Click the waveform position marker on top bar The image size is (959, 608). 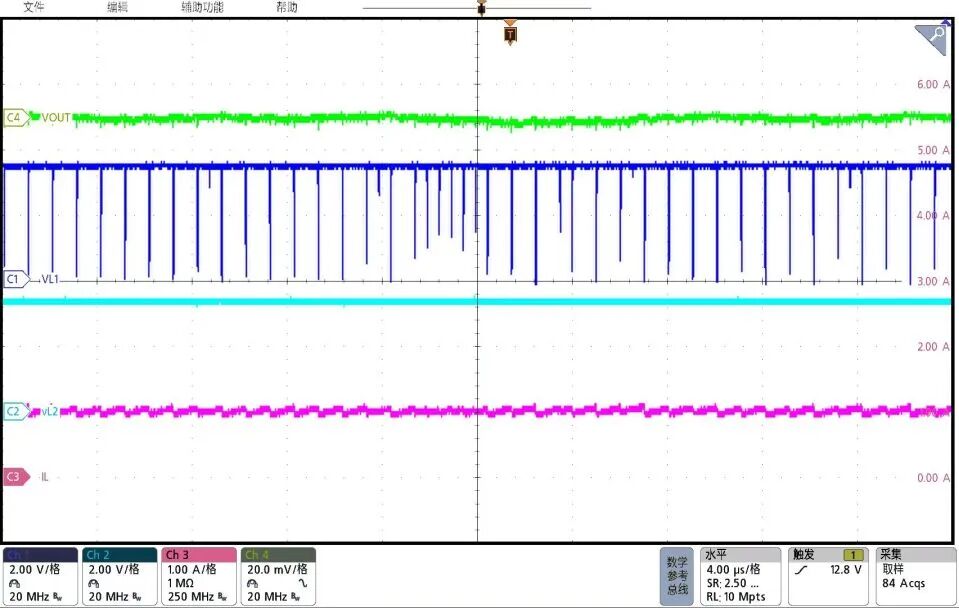481,9
